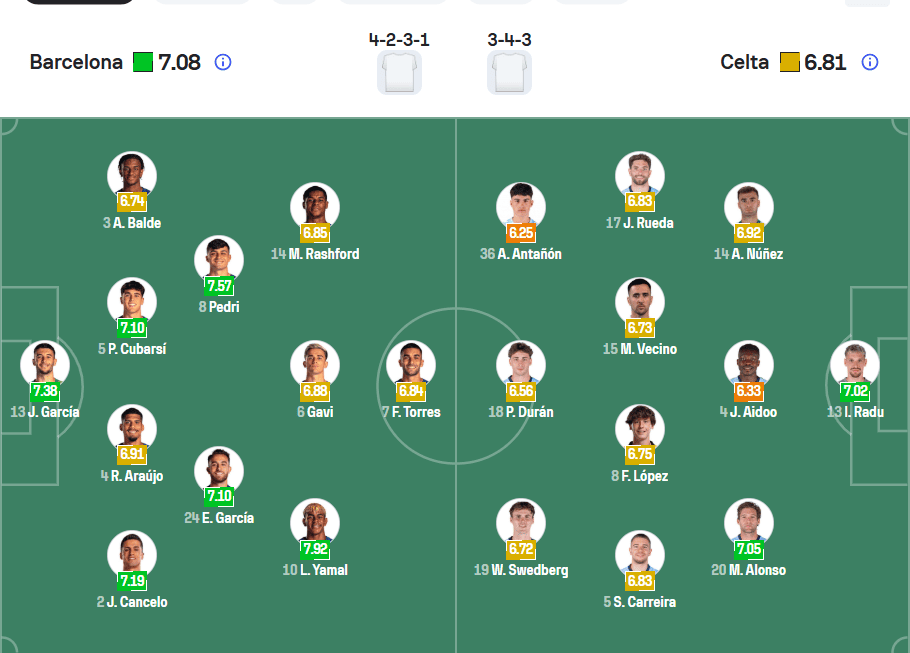Select Pedri's player avatar
The image size is (910, 653).
pyautogui.click(x=219, y=258)
